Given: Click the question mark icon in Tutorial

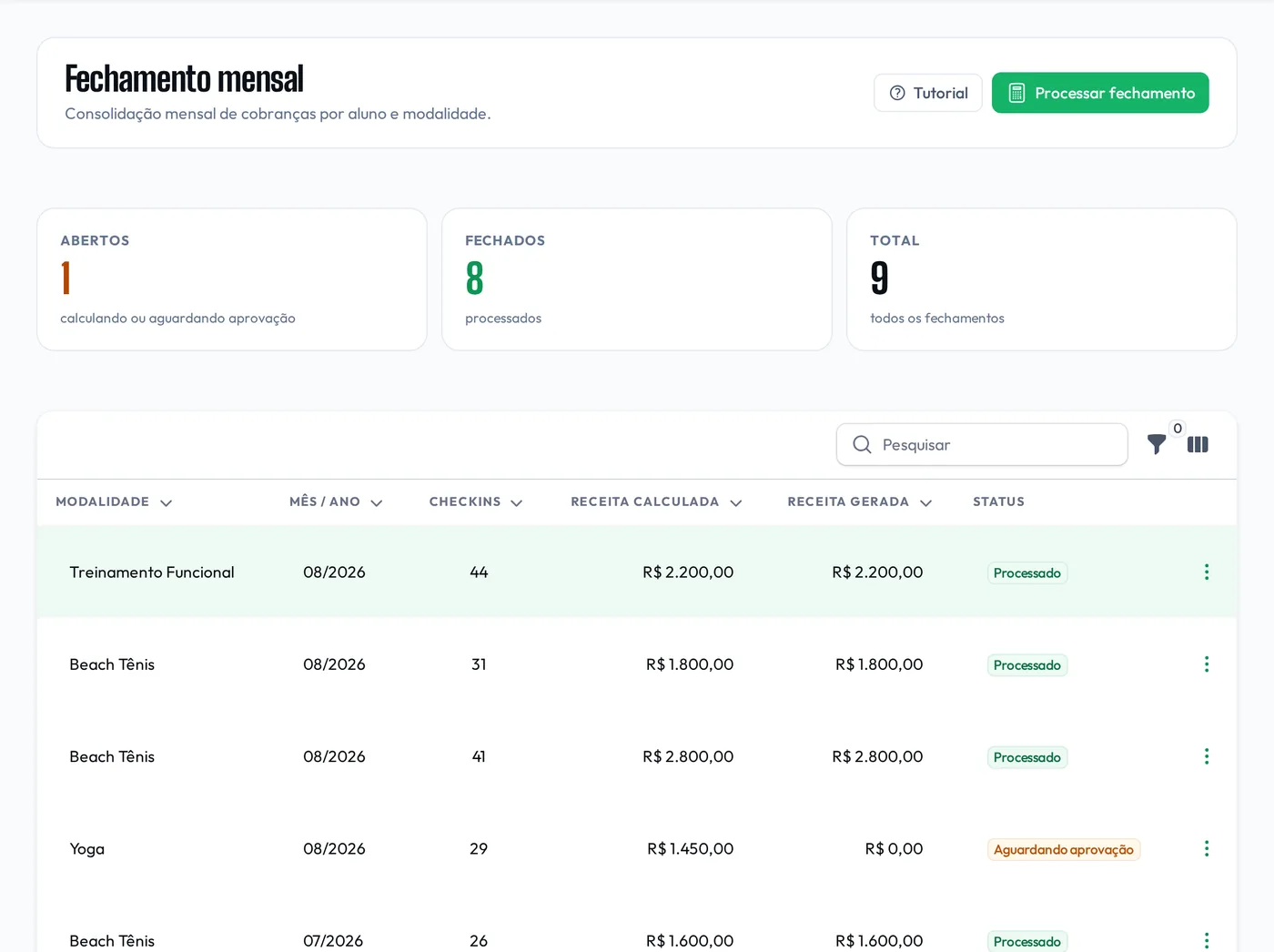Looking at the screenshot, I should click(x=897, y=93).
